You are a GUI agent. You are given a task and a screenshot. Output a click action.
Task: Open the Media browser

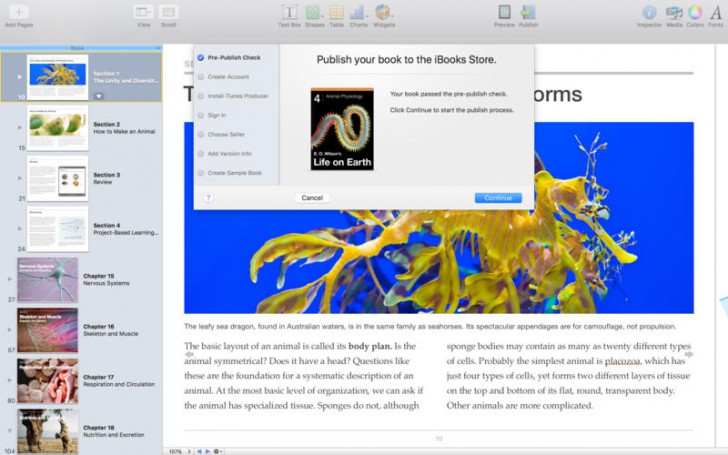(674, 13)
